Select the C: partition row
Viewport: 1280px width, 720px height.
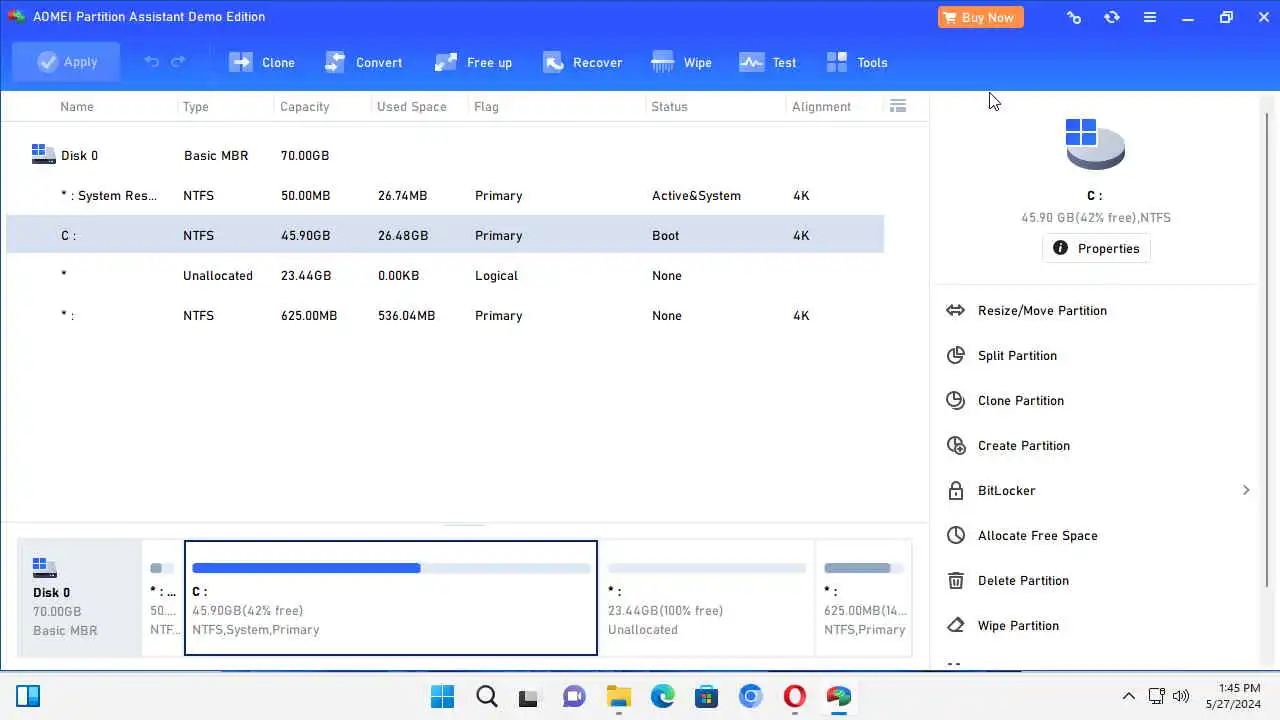click(x=445, y=235)
